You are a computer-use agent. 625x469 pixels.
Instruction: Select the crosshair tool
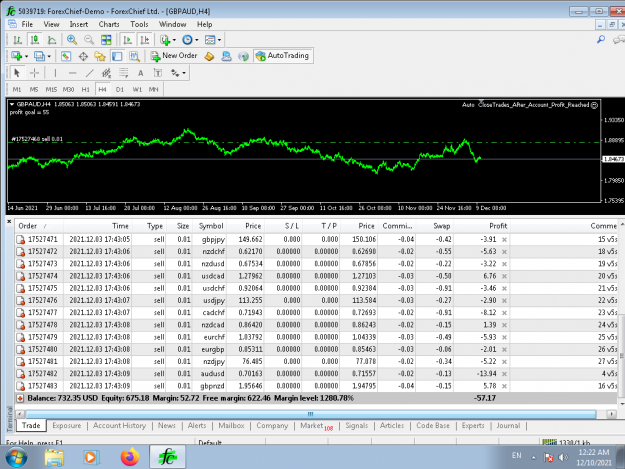pos(34,73)
